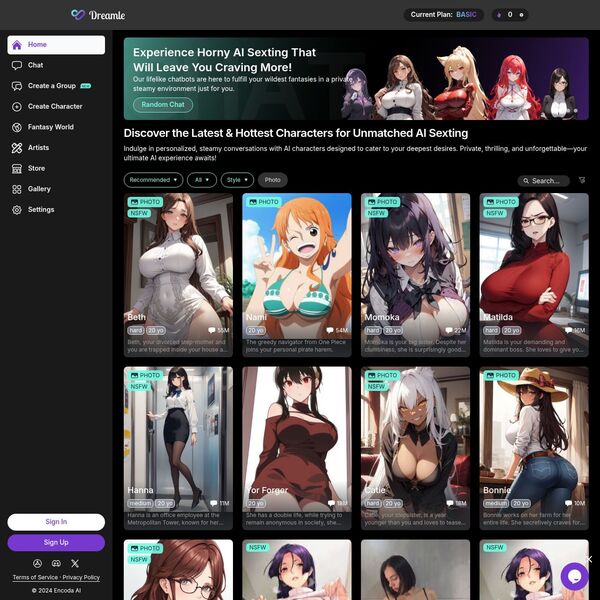Image resolution: width=600 pixels, height=600 pixels.
Task: Go to Create Character
Action: click(56, 107)
